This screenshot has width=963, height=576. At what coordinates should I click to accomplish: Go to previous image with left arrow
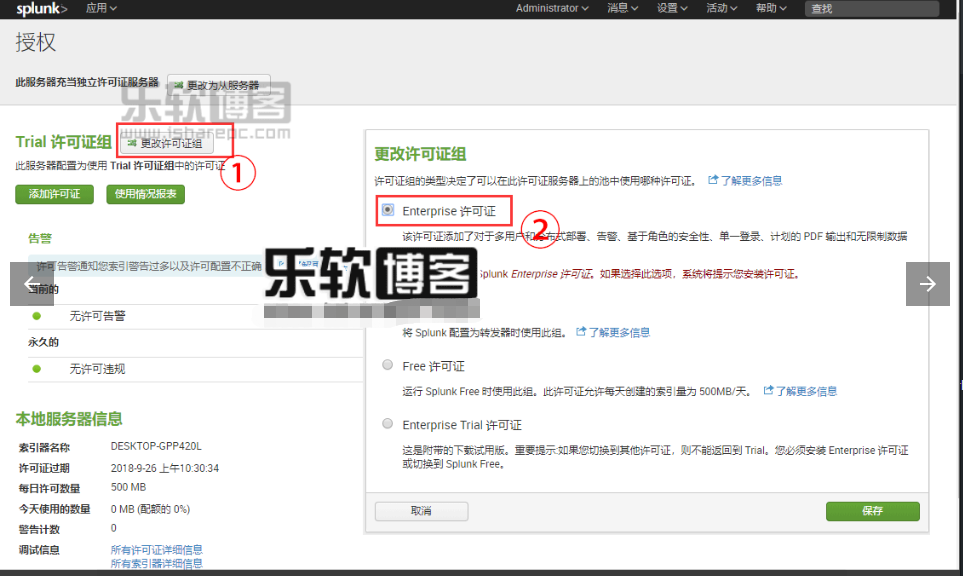(x=32, y=284)
